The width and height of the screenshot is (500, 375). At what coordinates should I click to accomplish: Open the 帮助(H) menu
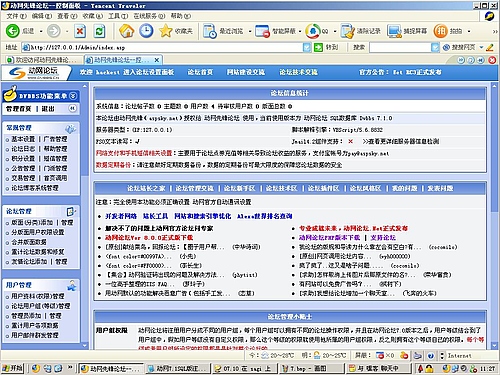point(181,16)
